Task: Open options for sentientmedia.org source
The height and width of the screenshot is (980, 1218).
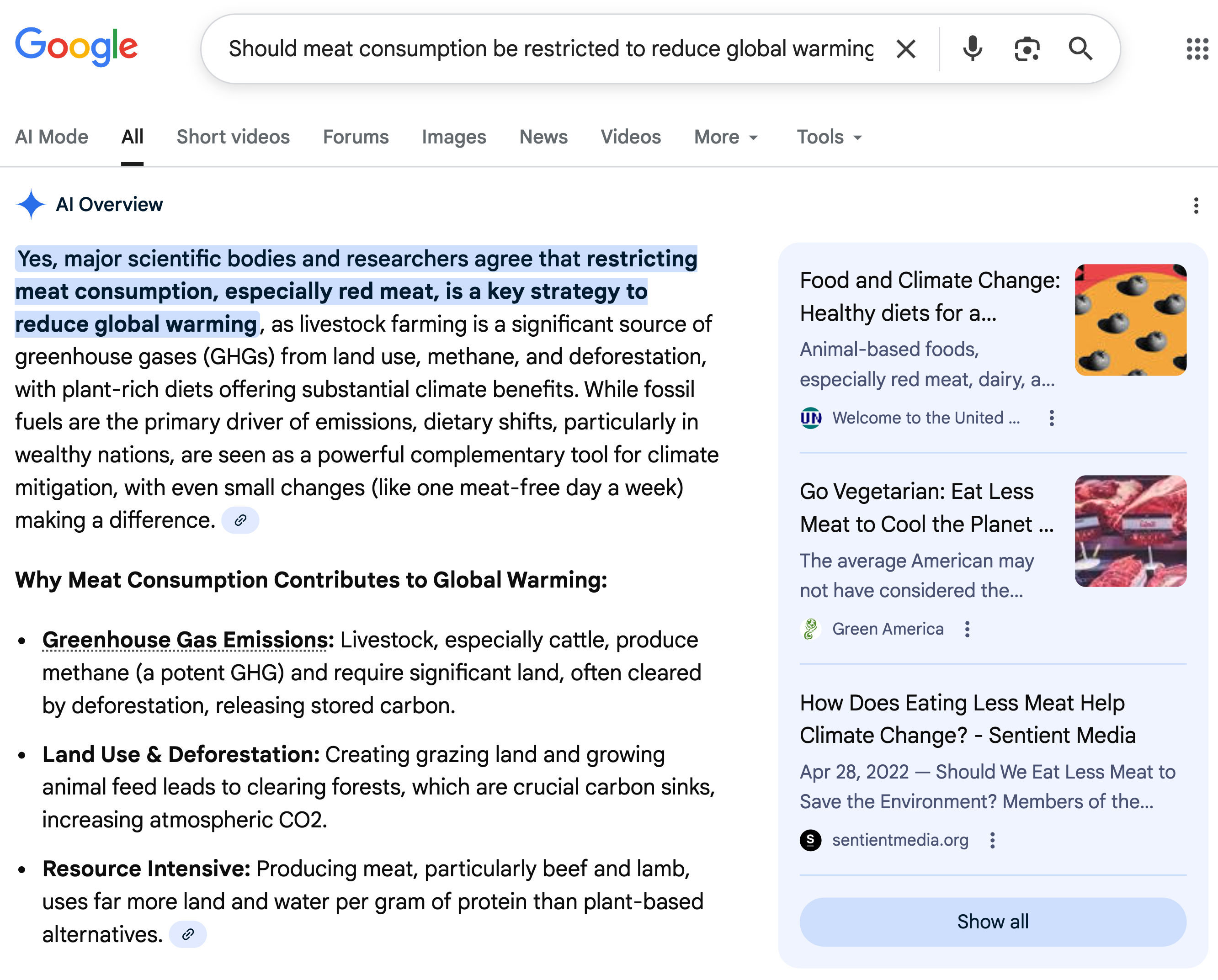Action: click(992, 841)
